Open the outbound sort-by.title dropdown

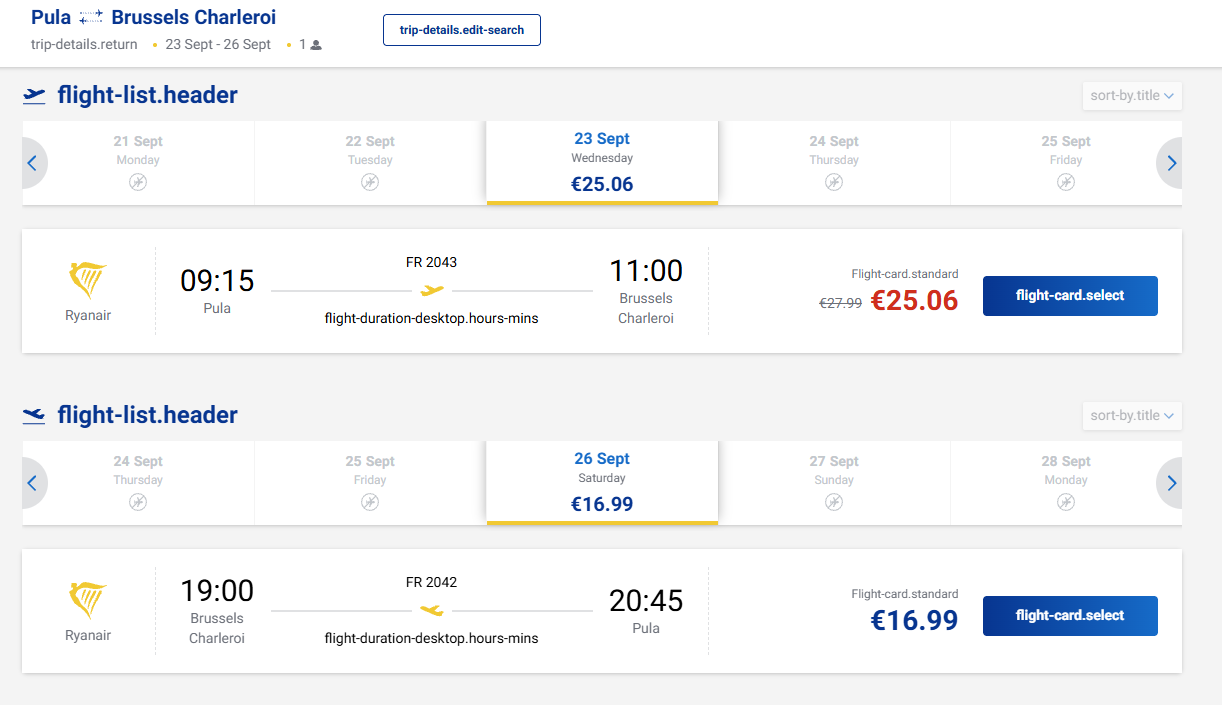click(1132, 96)
